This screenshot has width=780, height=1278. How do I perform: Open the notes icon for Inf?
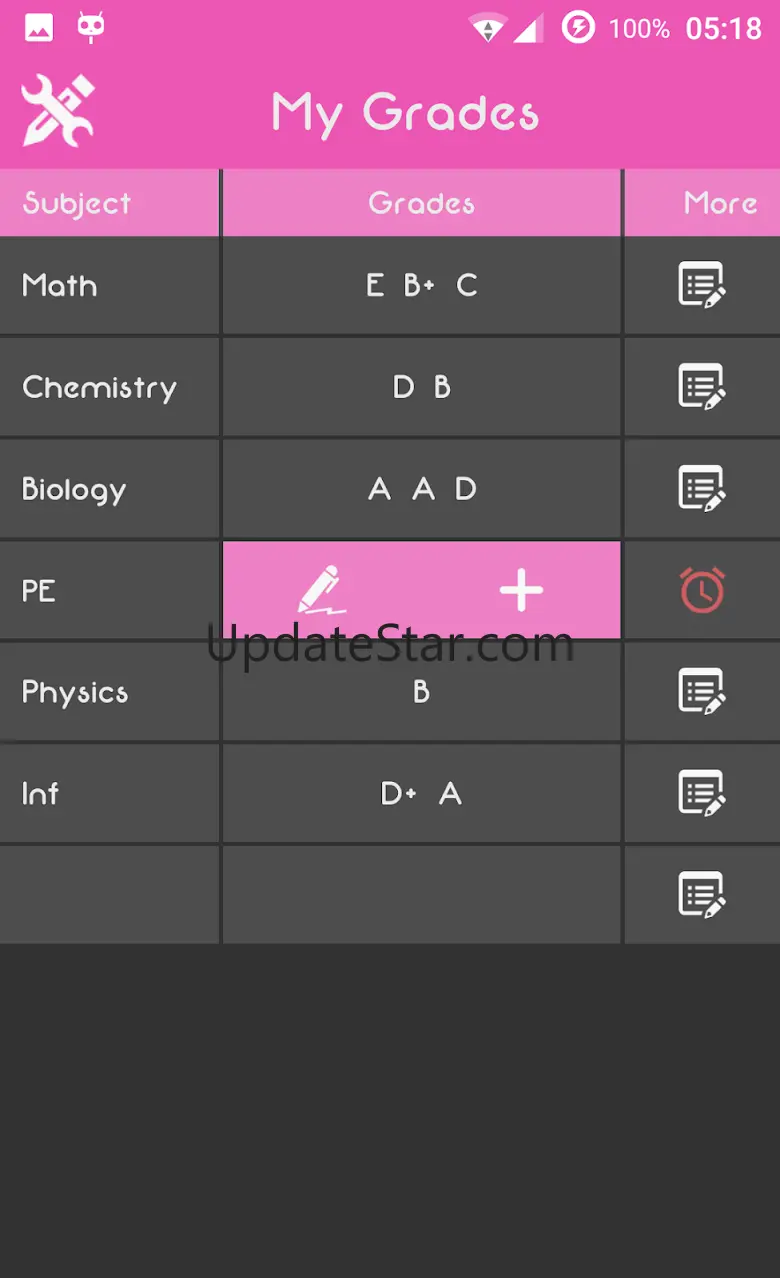point(701,794)
